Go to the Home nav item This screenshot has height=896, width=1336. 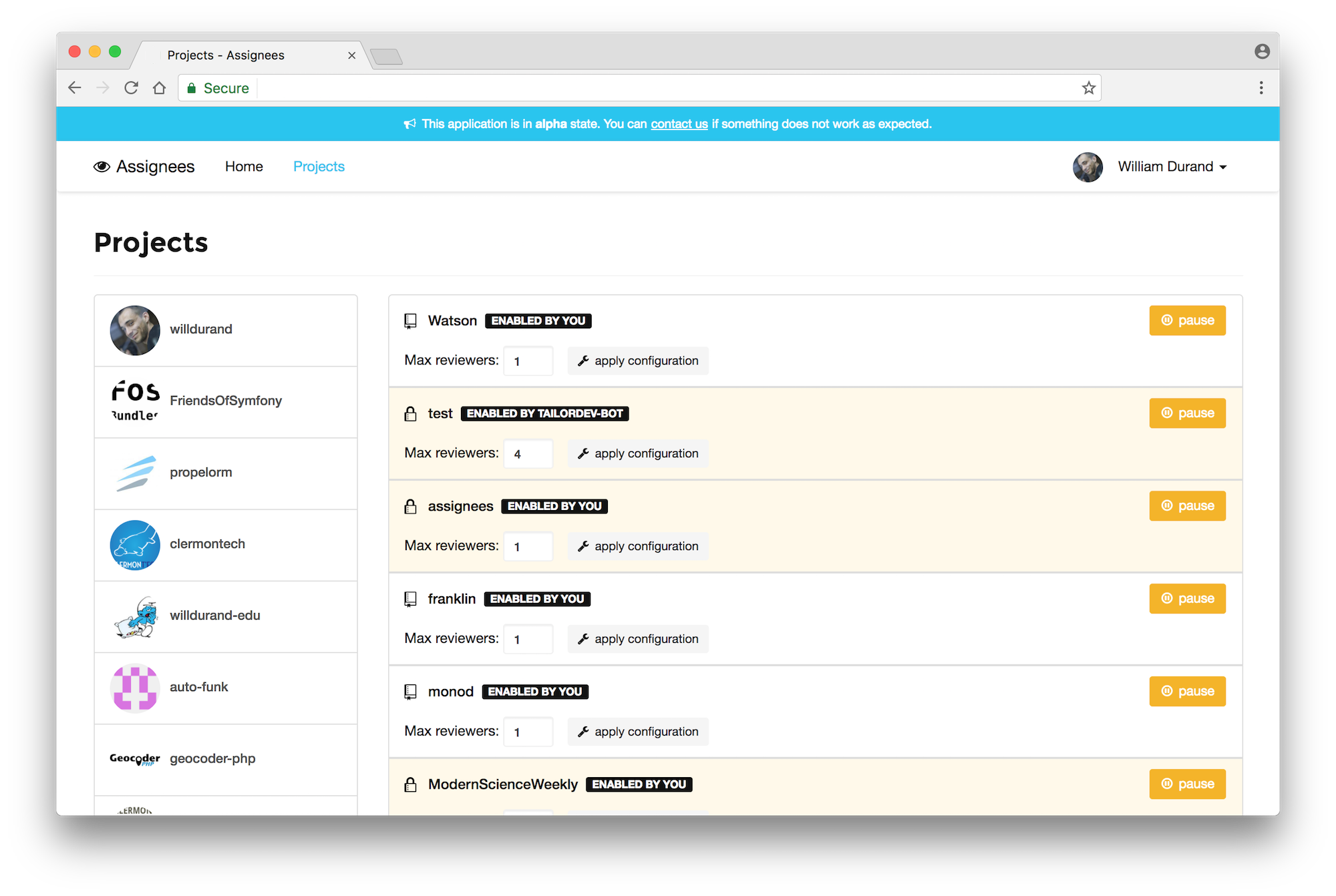coord(244,167)
